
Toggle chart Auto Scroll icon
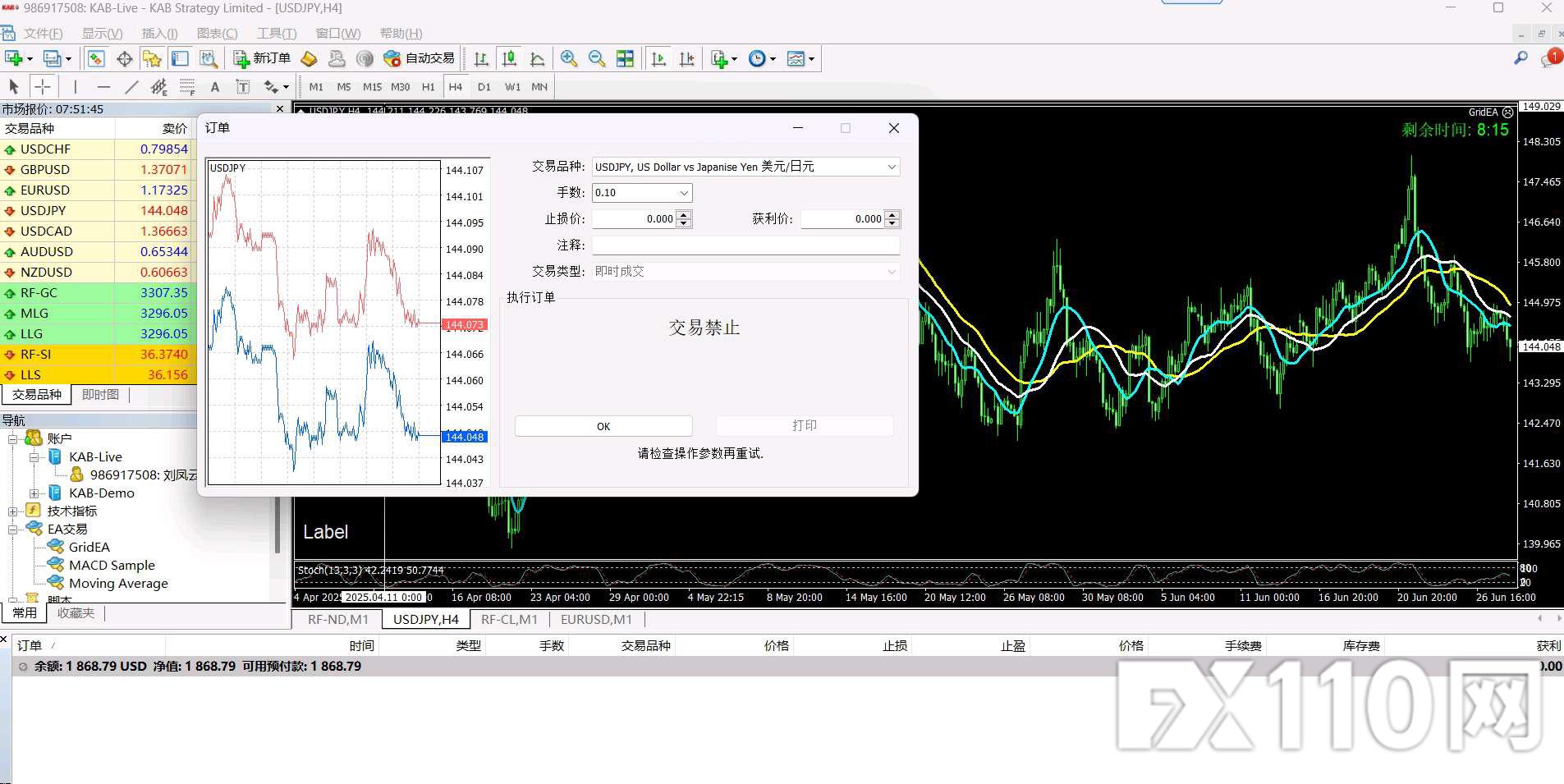(x=658, y=58)
